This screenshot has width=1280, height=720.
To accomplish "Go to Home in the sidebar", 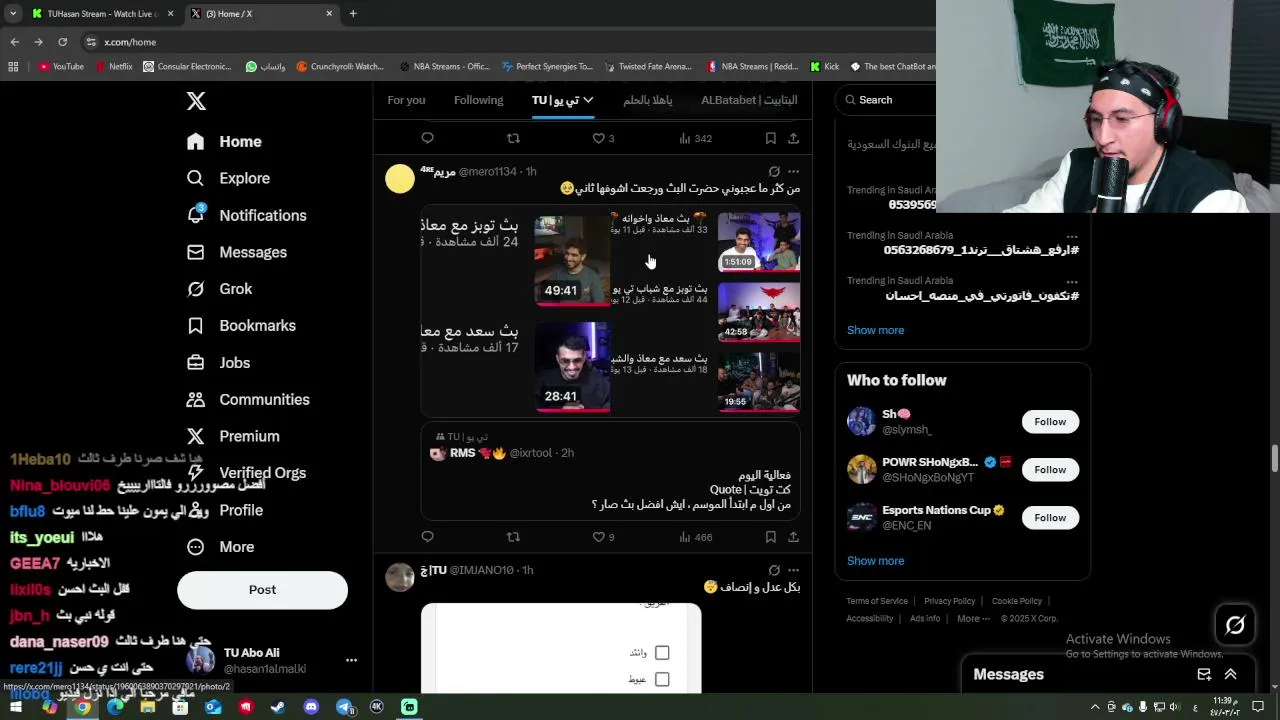I will [224, 141].
